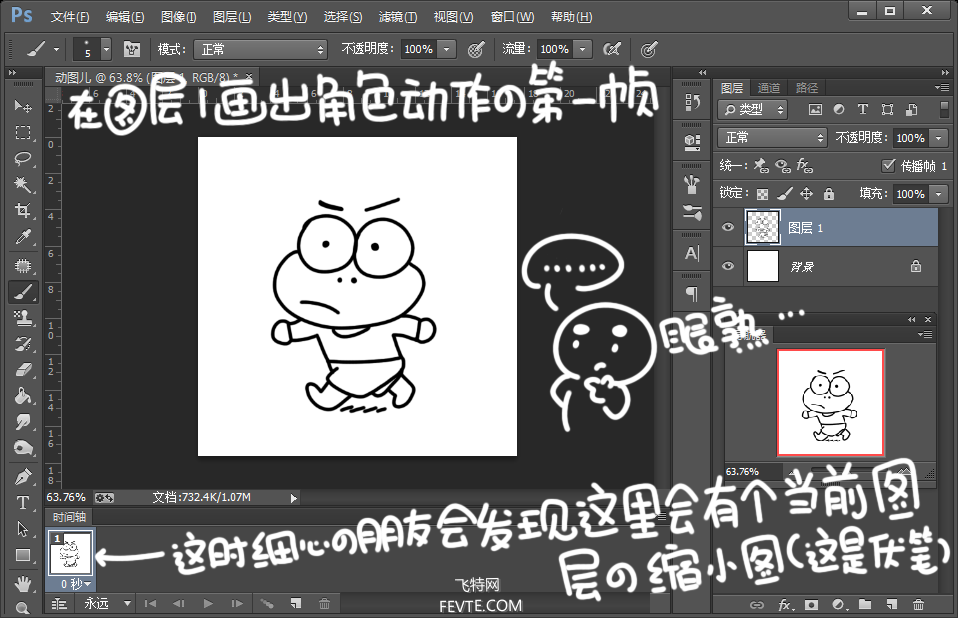This screenshot has height=618, width=958.
Task: Open the 滤镜 menu
Action: [x=397, y=17]
